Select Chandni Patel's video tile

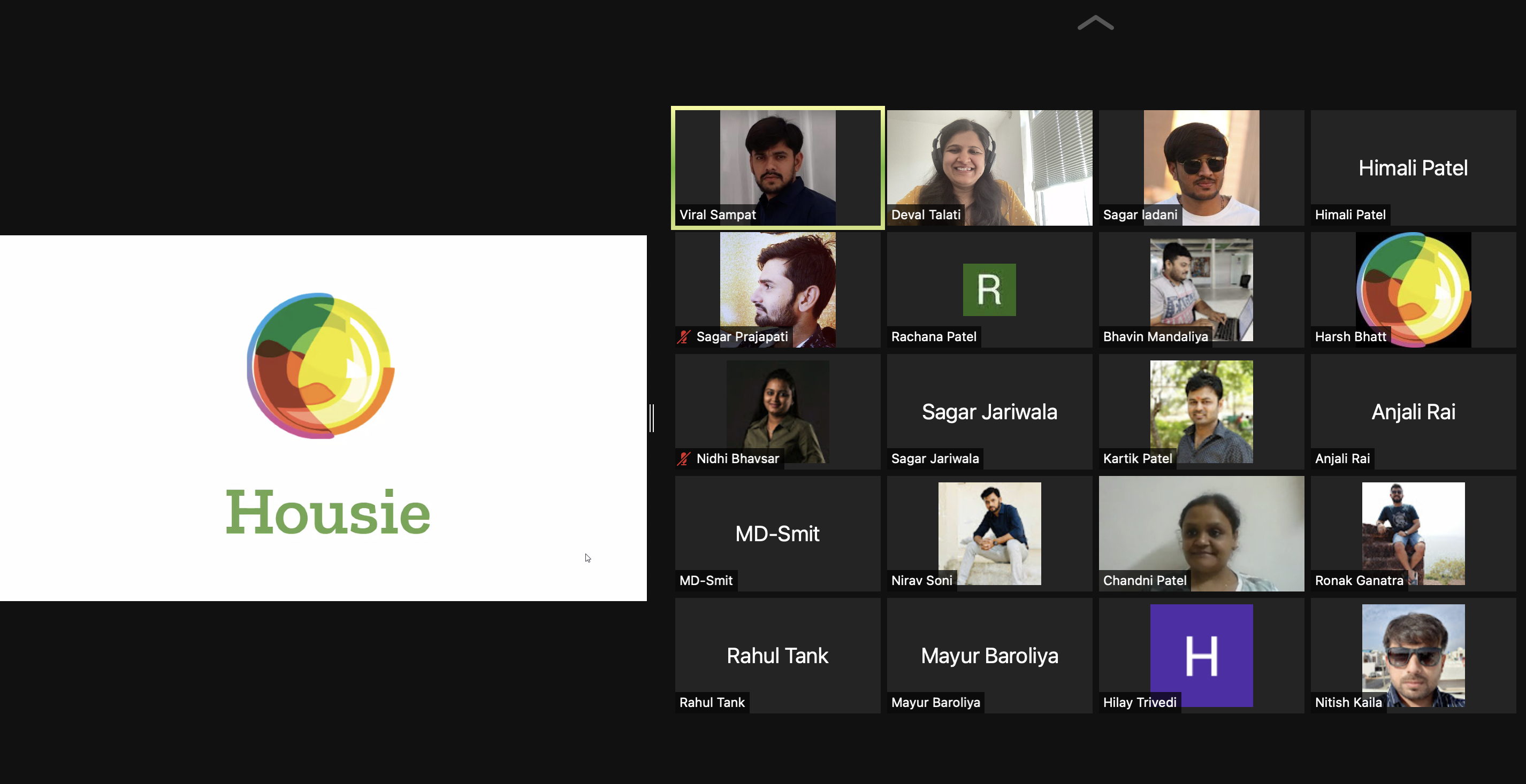[x=1201, y=534]
